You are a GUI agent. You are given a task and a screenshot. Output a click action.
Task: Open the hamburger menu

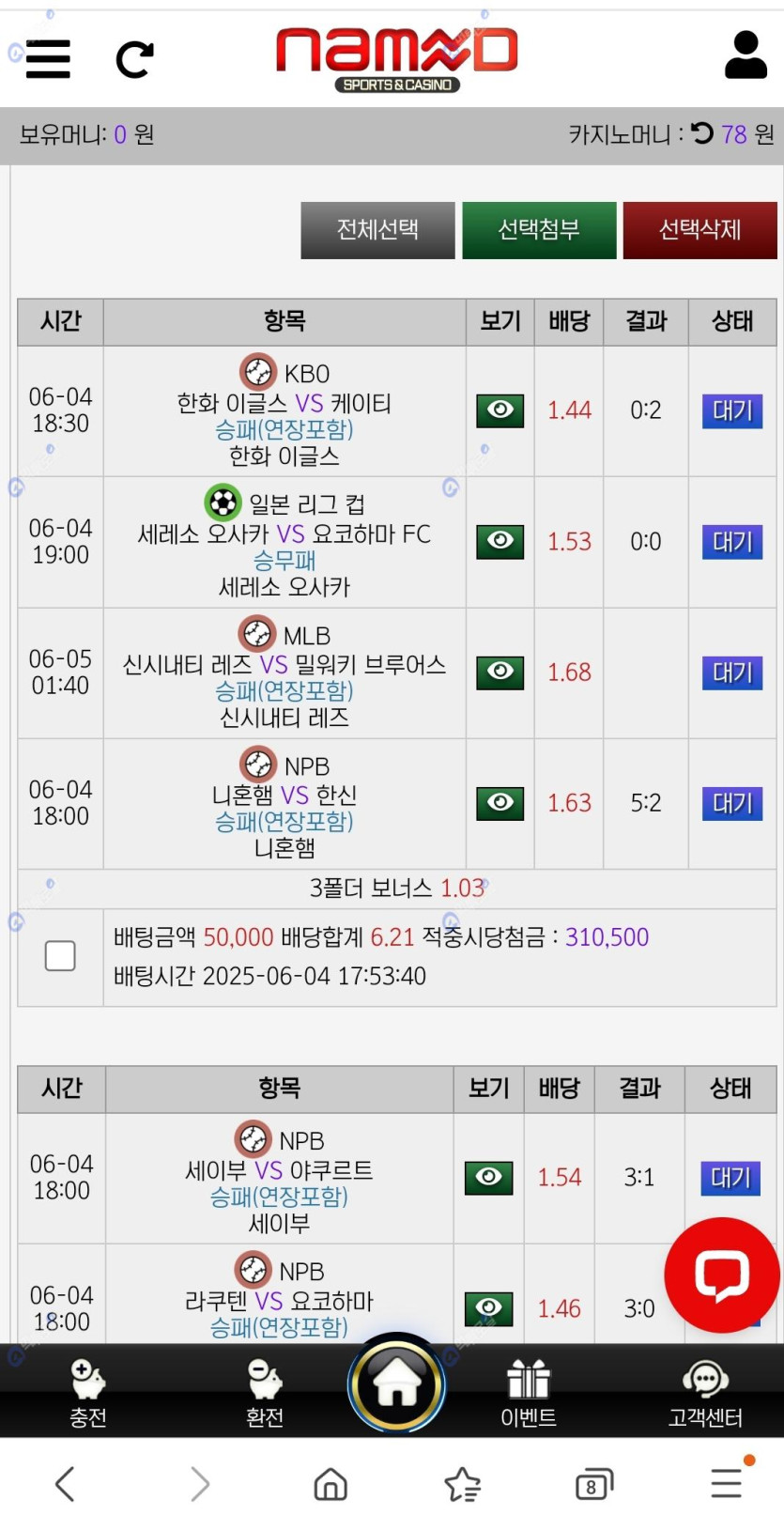click(x=48, y=58)
